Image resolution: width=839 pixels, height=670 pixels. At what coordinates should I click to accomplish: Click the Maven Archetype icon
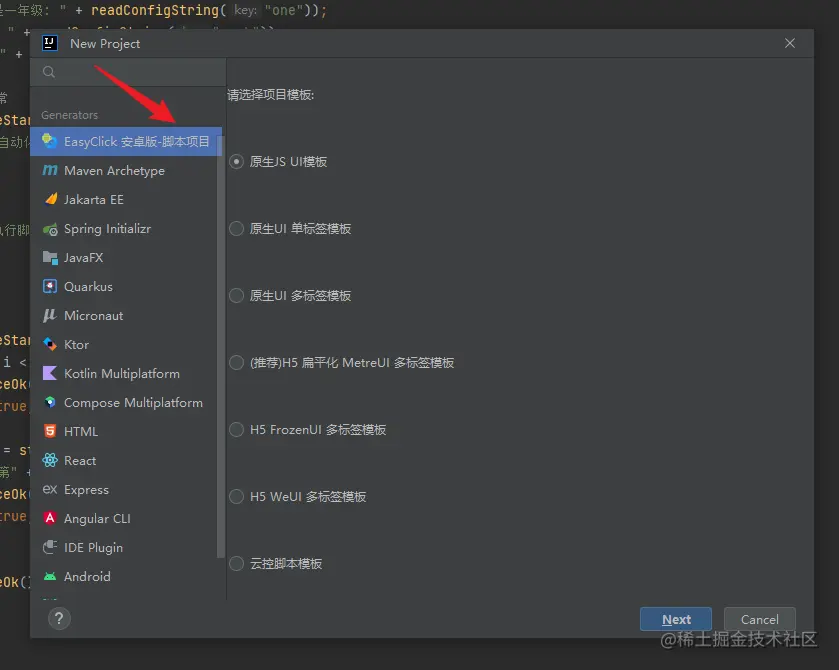click(50, 170)
